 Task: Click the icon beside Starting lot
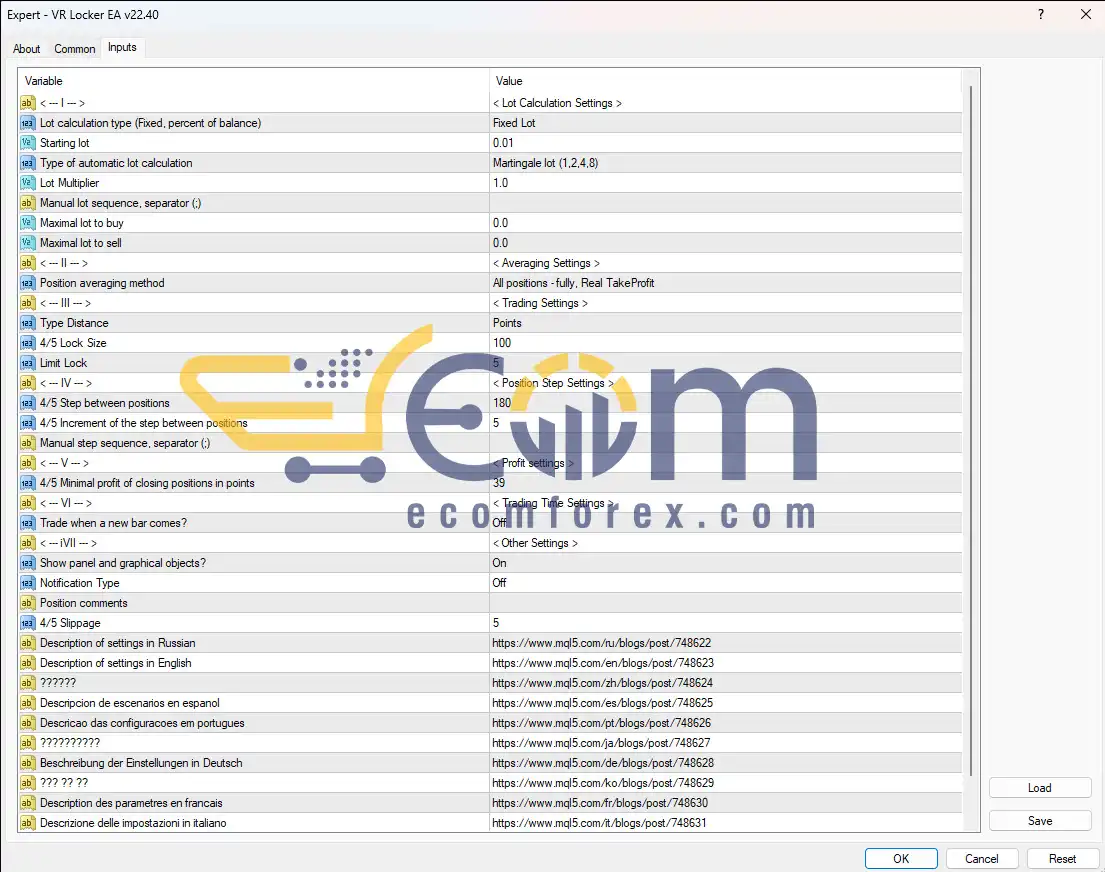point(27,143)
